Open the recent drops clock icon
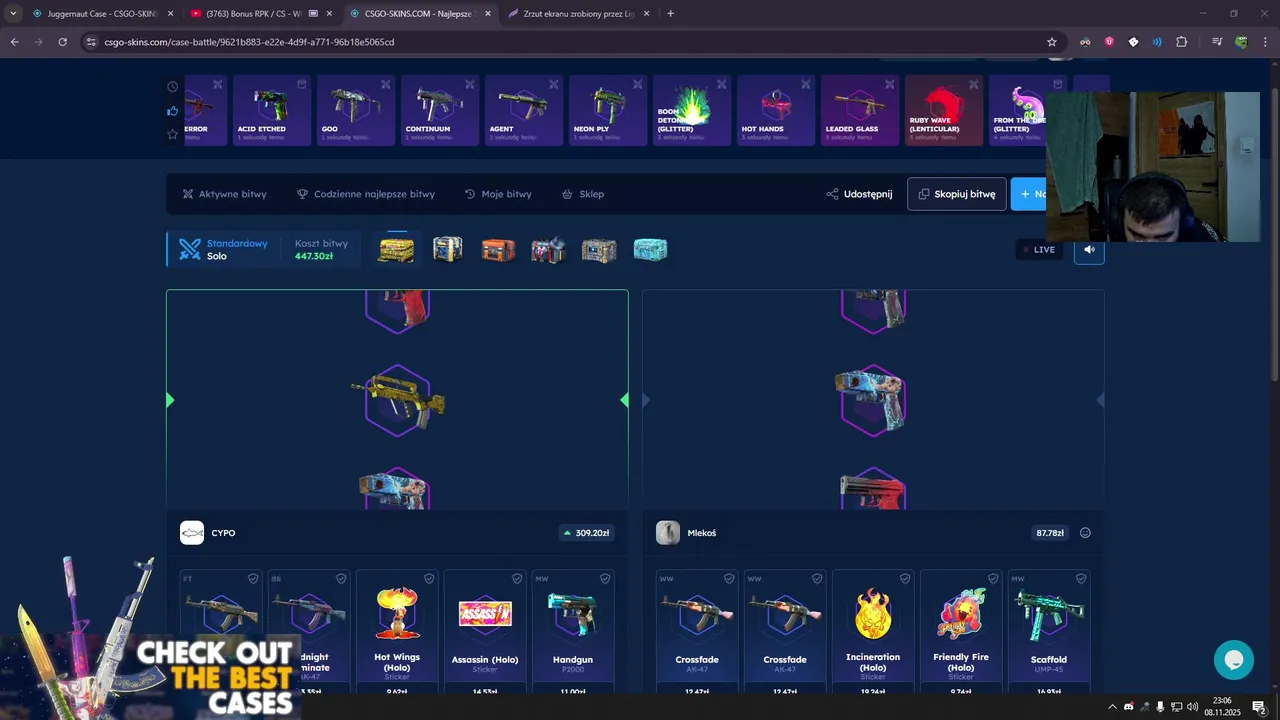The width and height of the screenshot is (1280, 720). (172, 87)
